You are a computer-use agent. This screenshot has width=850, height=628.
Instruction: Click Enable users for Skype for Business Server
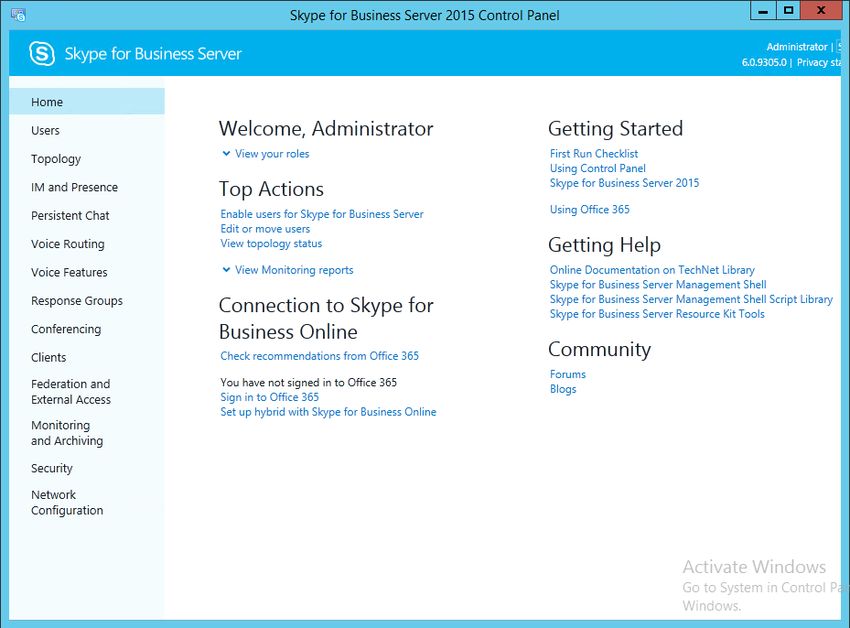(x=322, y=214)
